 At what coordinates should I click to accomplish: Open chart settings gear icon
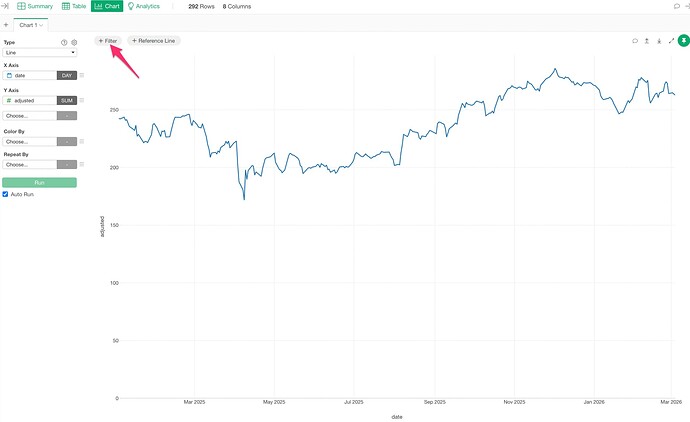tap(74, 43)
